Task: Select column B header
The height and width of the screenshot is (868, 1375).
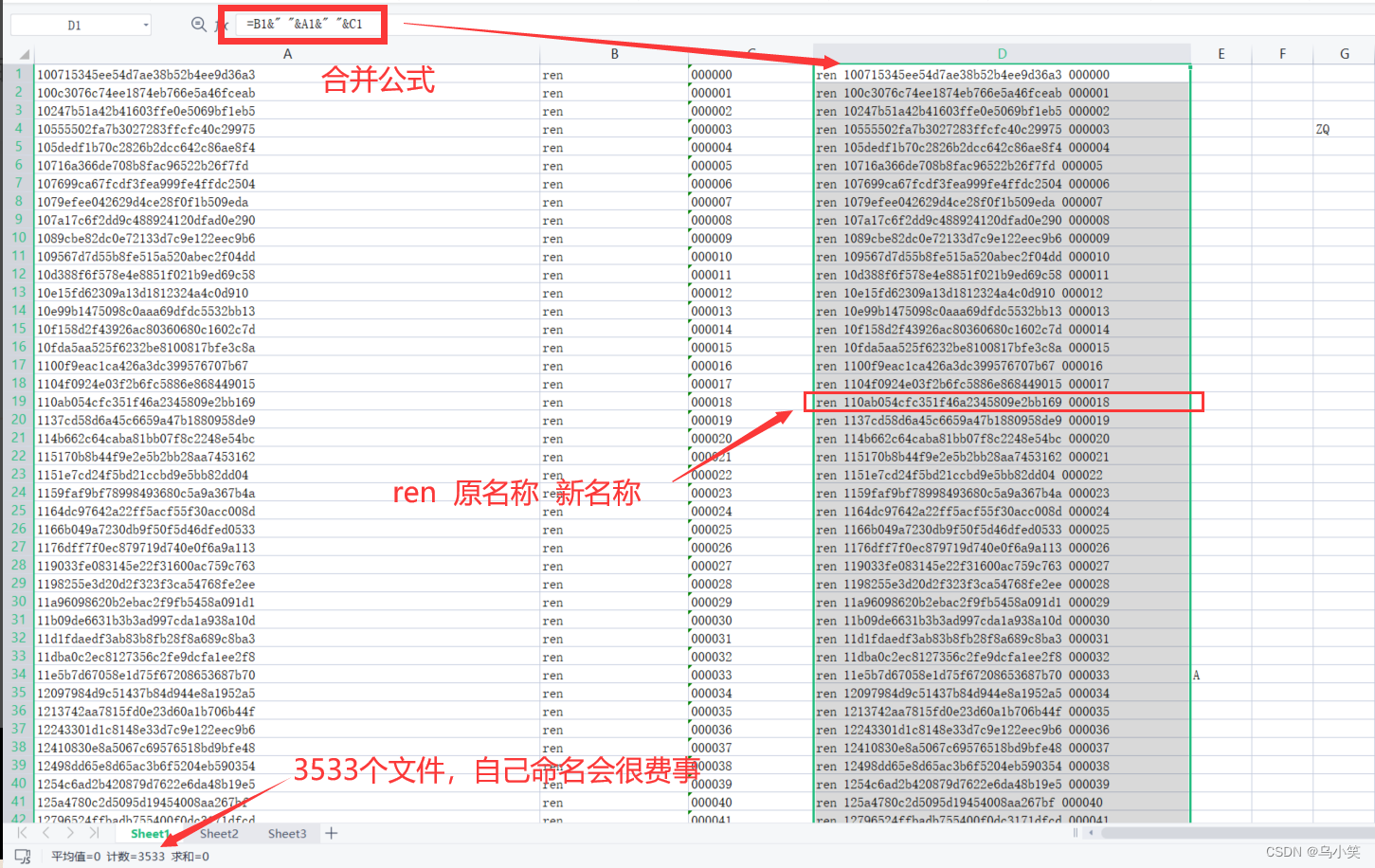Action: coord(614,54)
